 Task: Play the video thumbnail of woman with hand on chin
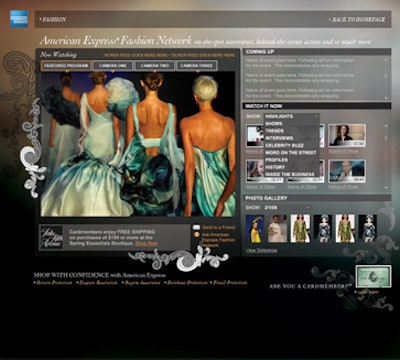[347, 136]
